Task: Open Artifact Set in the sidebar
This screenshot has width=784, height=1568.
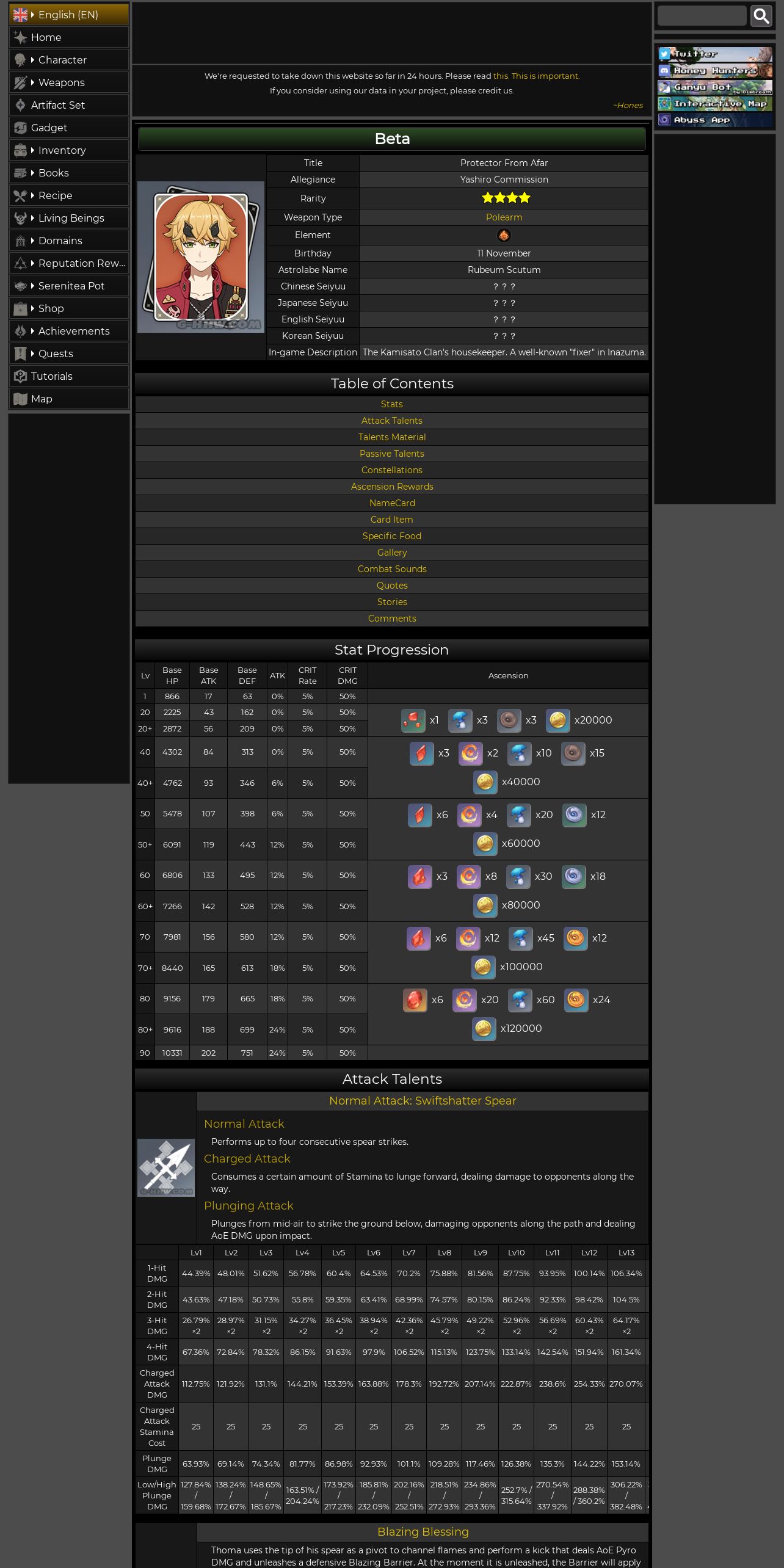Action: point(69,105)
